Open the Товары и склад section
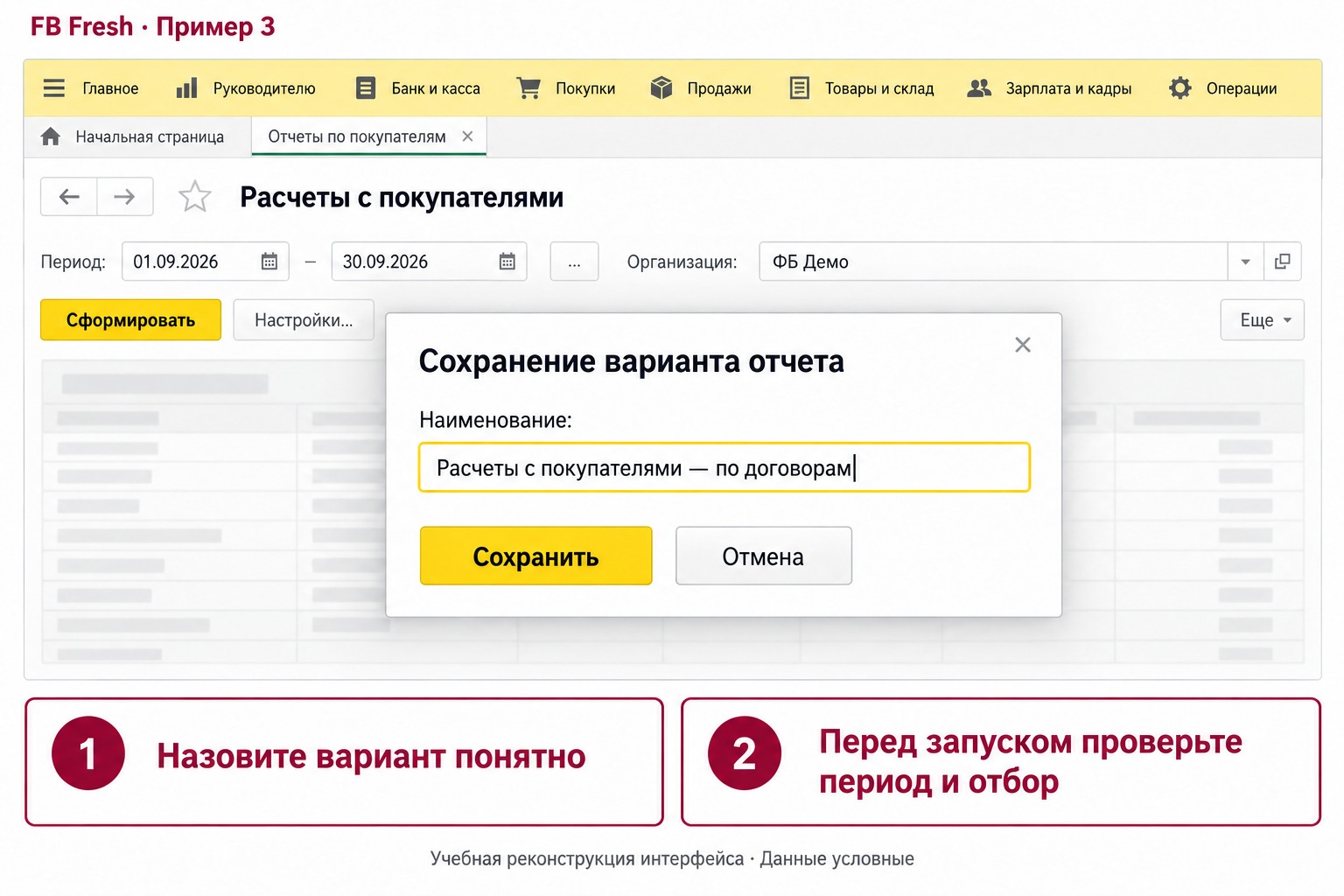The image size is (1344, 896). [879, 88]
